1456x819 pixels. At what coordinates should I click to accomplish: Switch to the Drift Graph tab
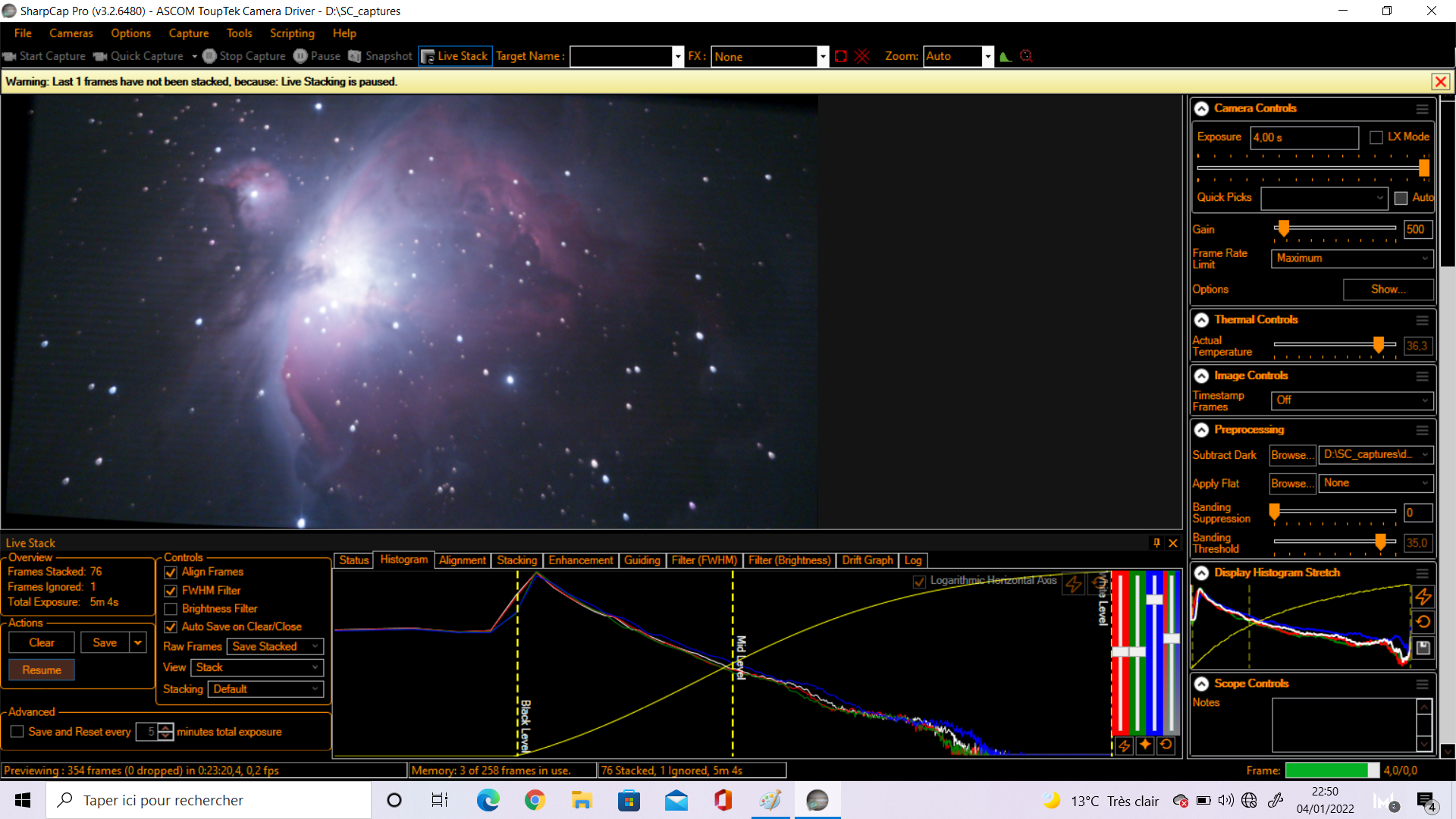pyautogui.click(x=868, y=560)
